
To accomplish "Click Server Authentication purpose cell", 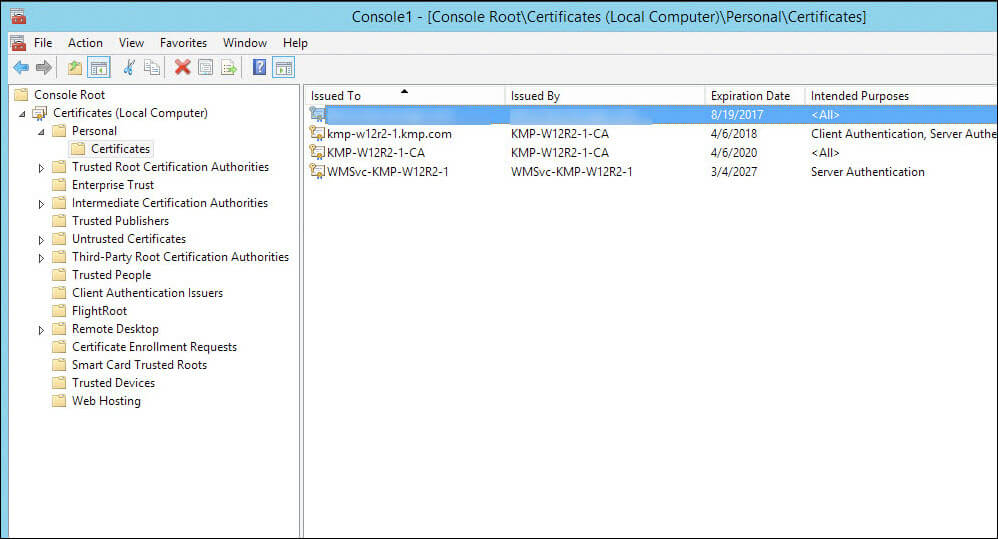I will (x=868, y=172).
